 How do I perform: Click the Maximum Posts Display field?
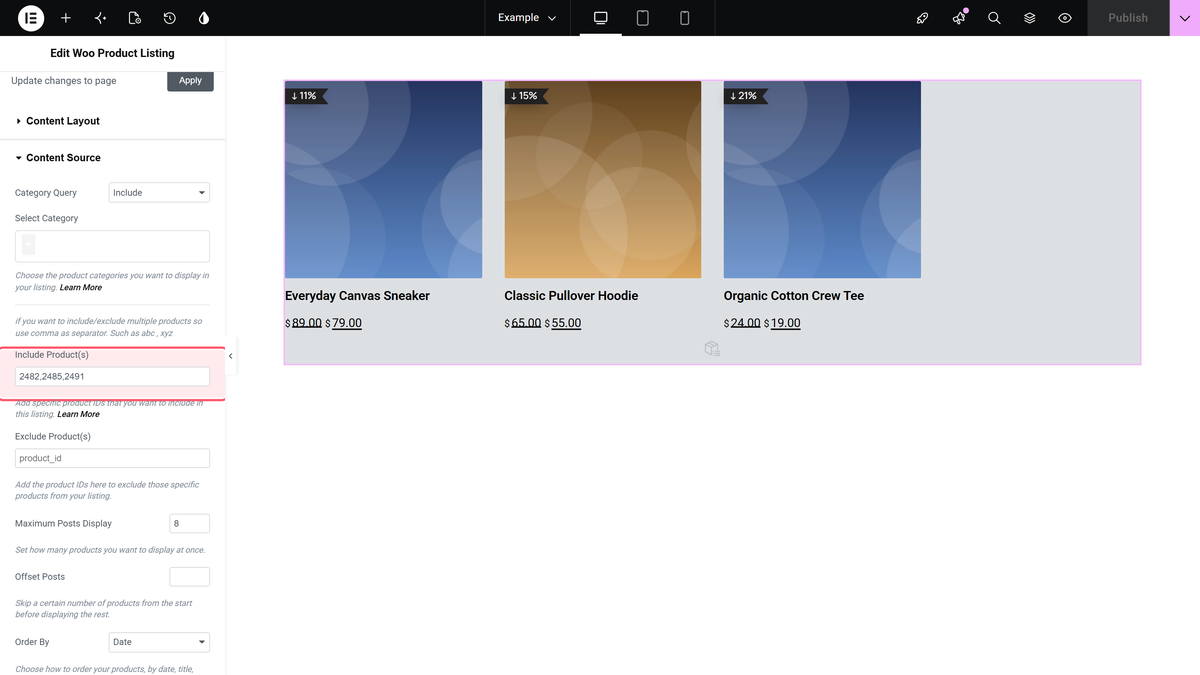coord(190,524)
